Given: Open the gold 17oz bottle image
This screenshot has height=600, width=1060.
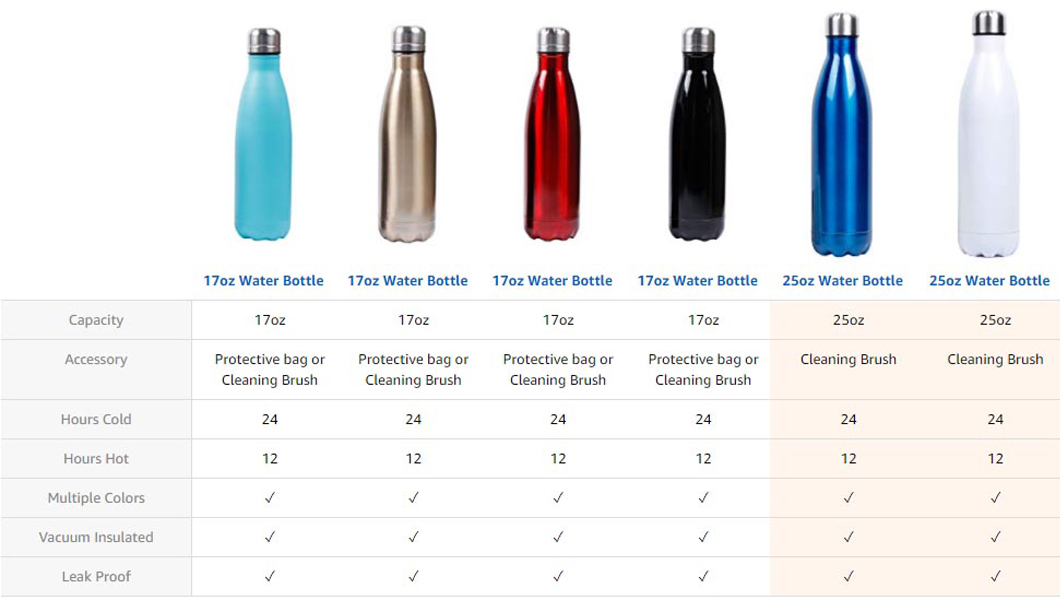Looking at the screenshot, I should click(408, 134).
